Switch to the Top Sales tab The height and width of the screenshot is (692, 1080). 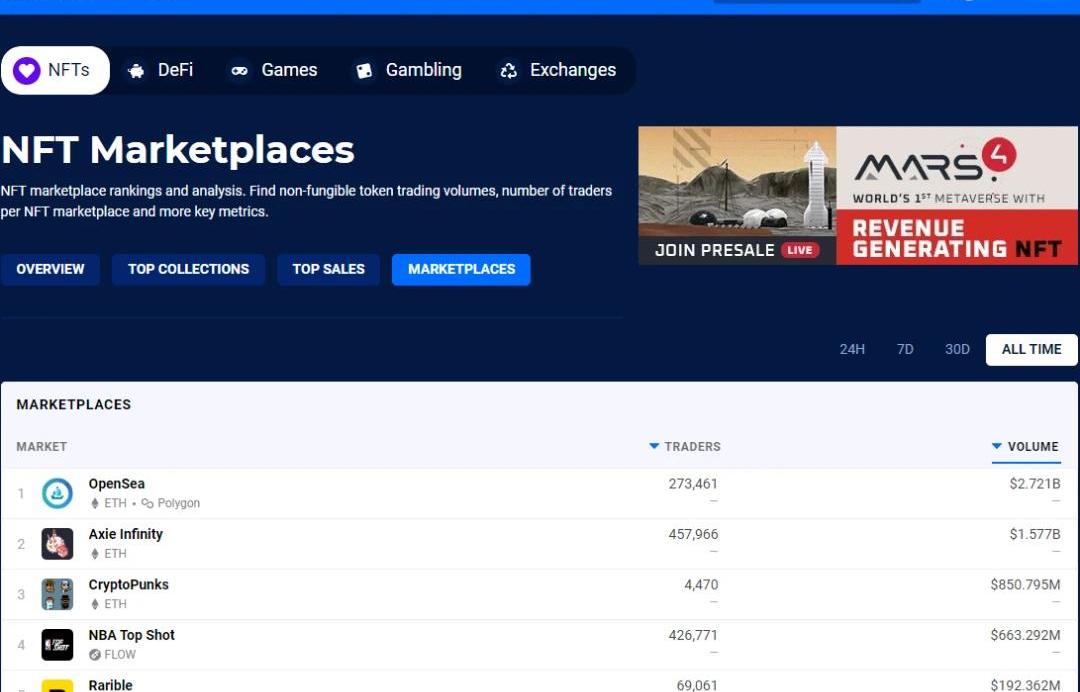pyautogui.click(x=329, y=269)
